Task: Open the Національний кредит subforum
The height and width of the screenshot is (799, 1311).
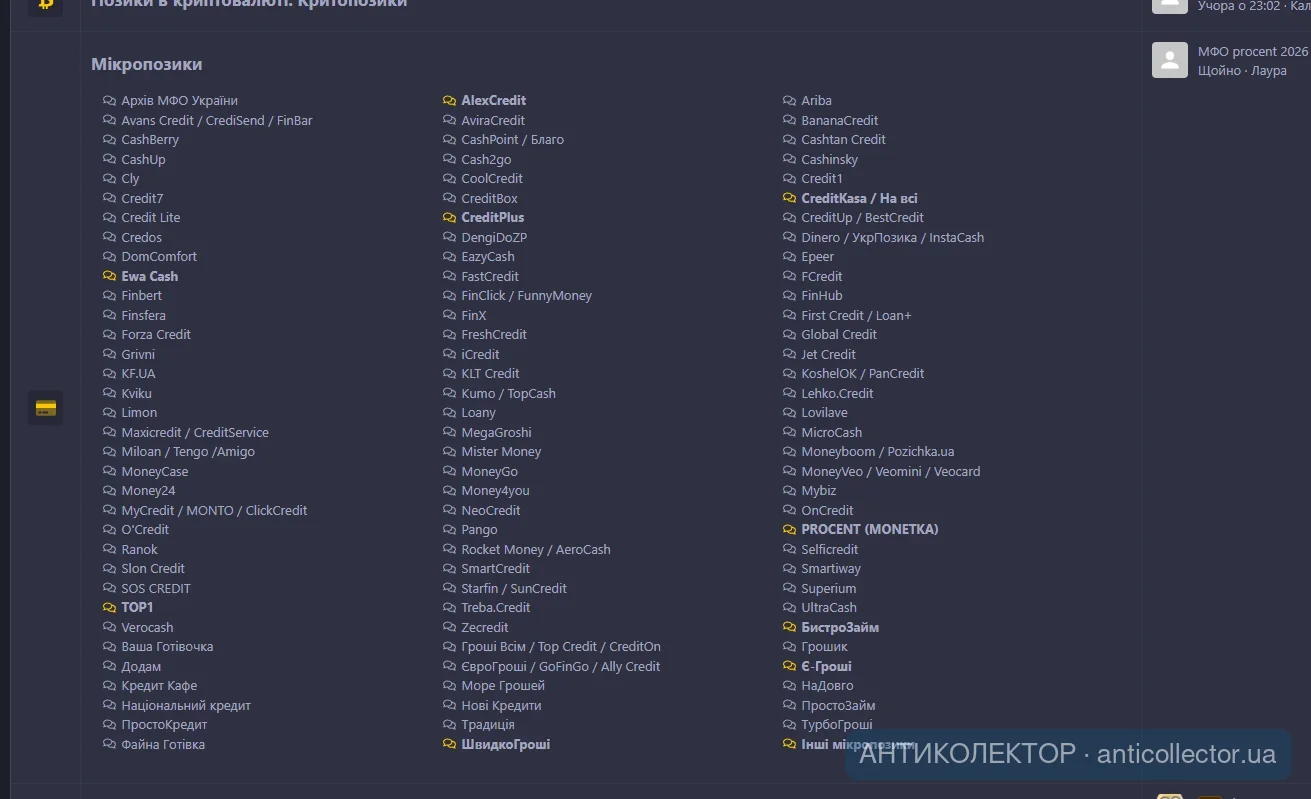Action: click(x=186, y=706)
